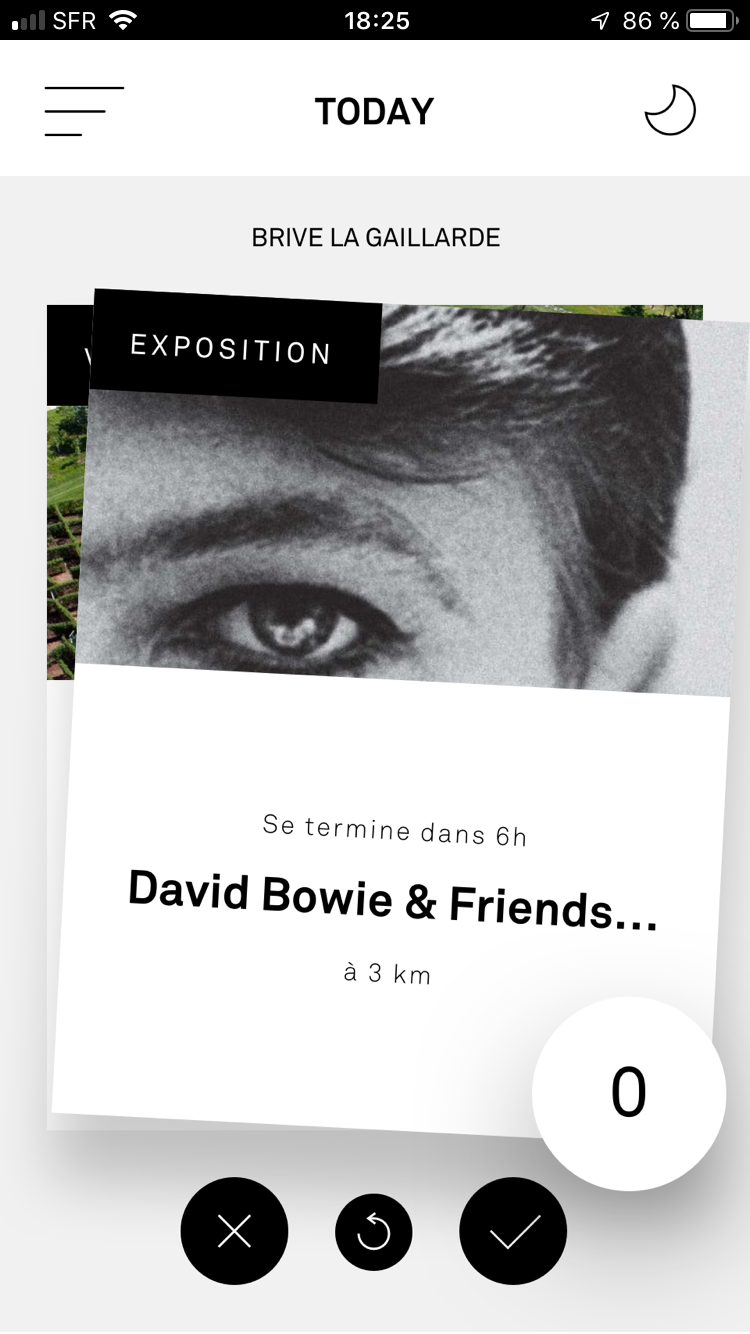
Task: Tap the EXPOSITION category label
Action: click(x=232, y=347)
